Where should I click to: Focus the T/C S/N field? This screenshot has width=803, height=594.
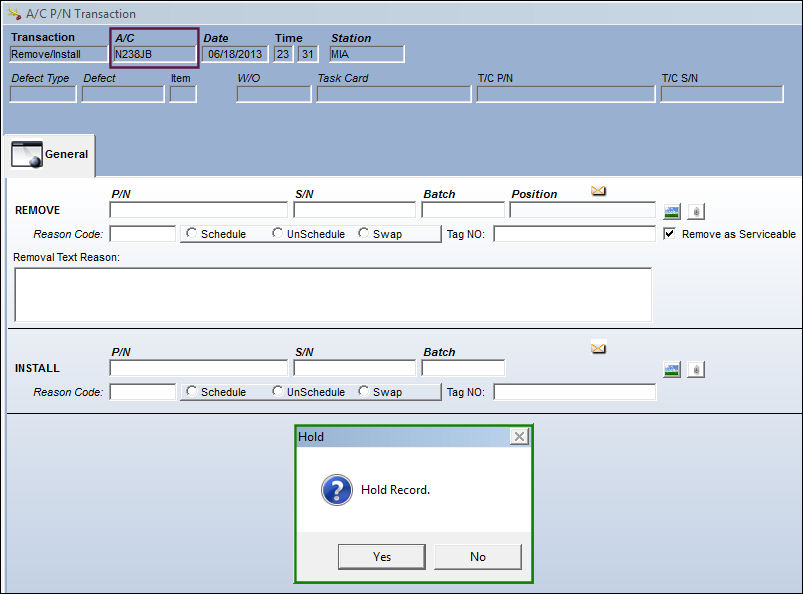click(722, 94)
